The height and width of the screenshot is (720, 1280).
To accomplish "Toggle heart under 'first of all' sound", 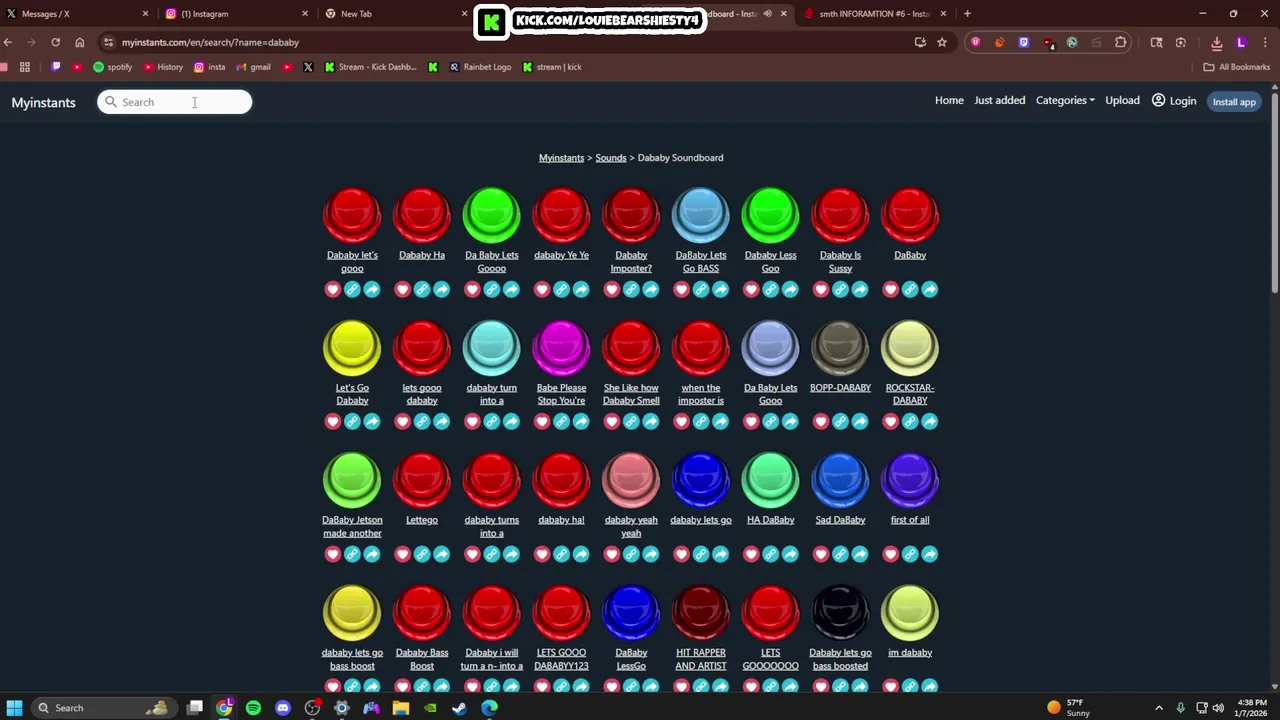I will [x=891, y=554].
